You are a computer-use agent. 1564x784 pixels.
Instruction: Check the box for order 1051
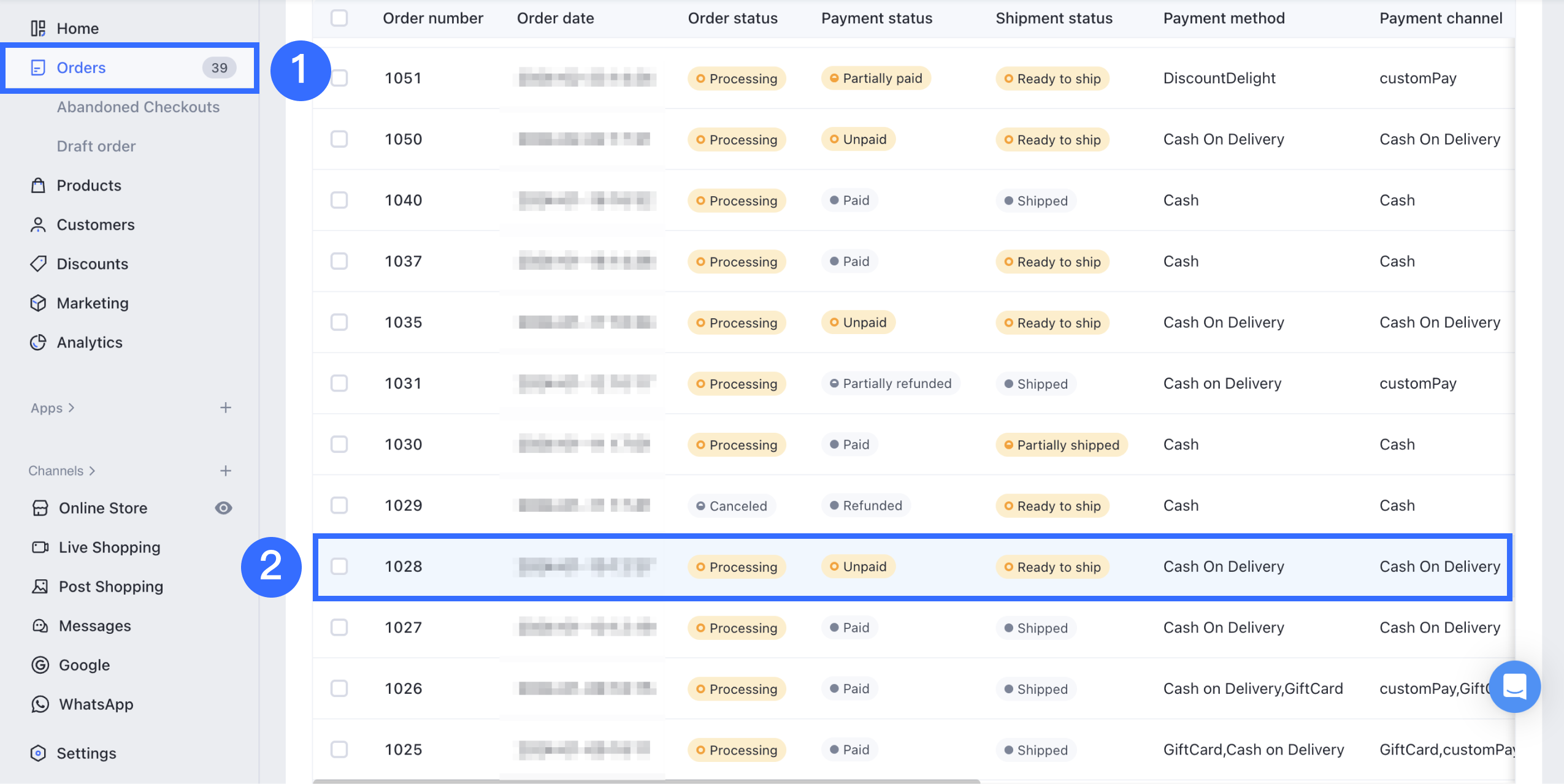pos(339,78)
